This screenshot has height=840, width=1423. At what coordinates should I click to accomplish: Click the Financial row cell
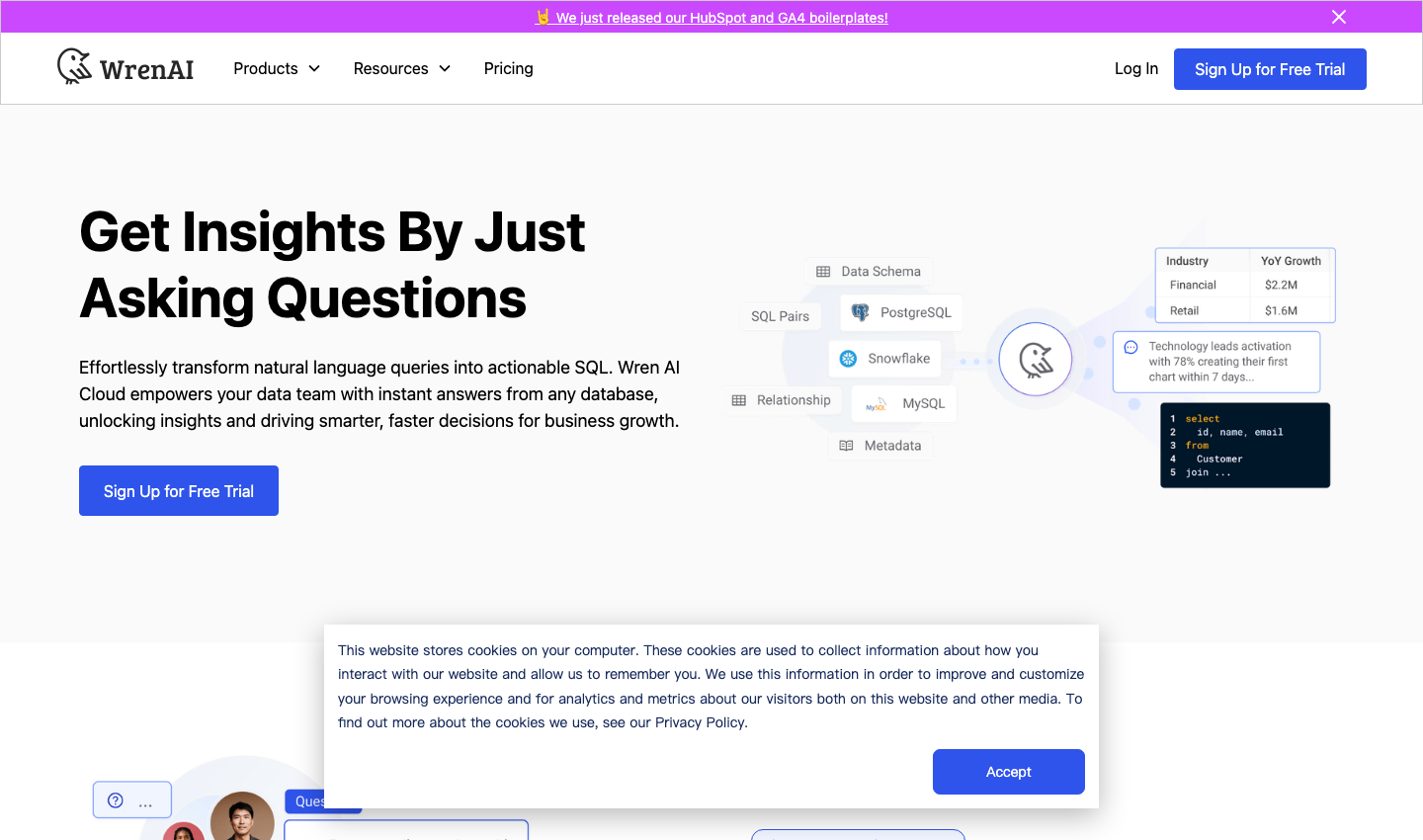(1193, 285)
